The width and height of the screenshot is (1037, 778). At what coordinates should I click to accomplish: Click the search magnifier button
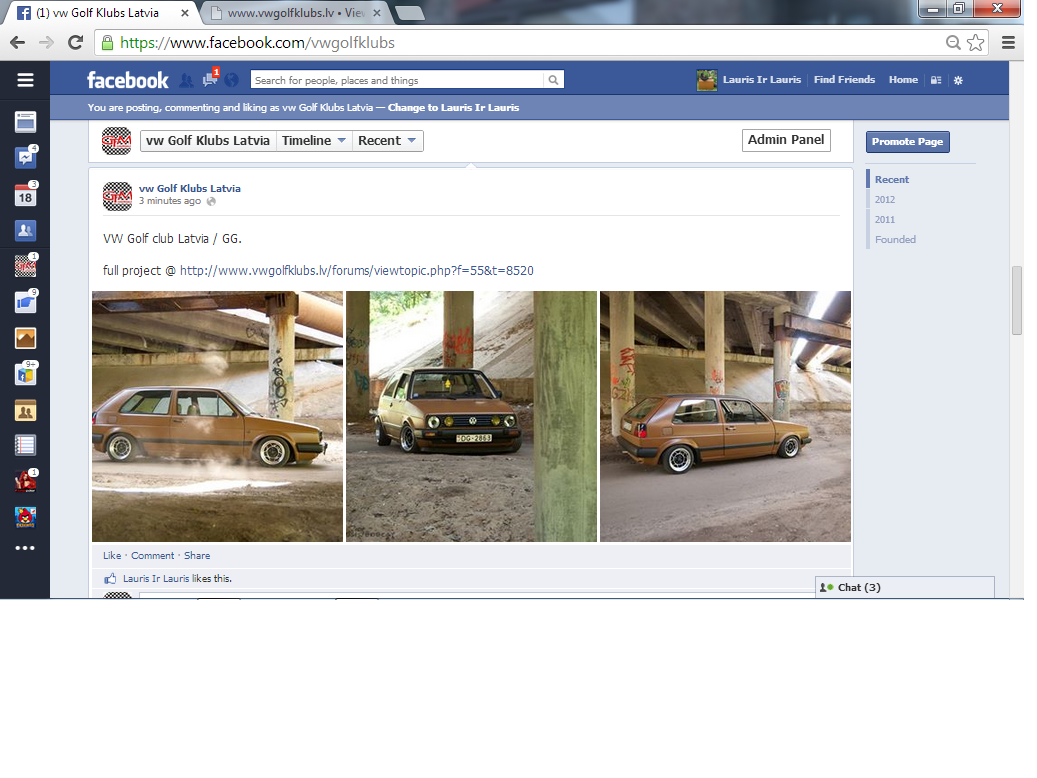[554, 80]
